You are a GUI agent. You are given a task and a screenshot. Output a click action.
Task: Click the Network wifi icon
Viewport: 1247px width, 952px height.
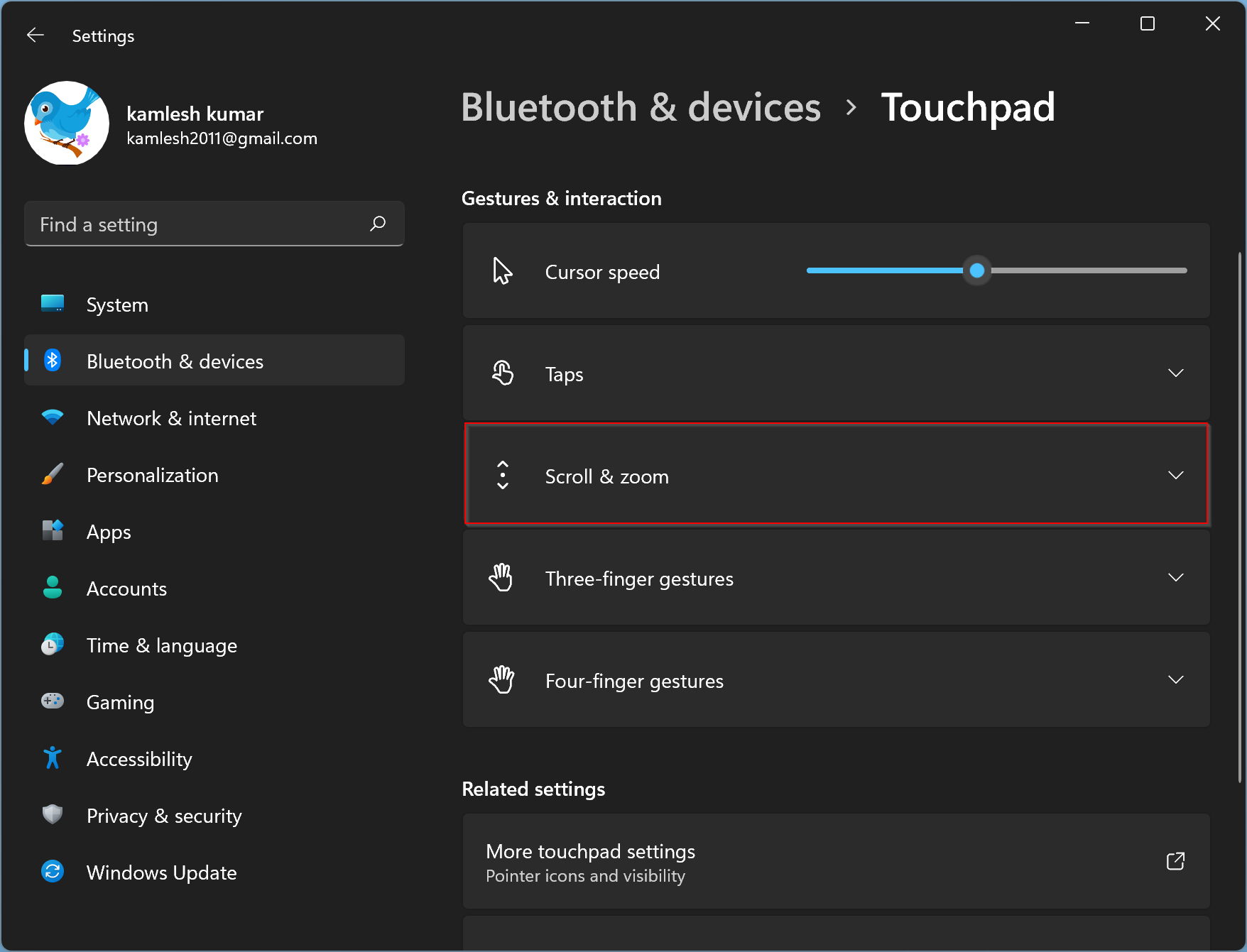pos(53,417)
